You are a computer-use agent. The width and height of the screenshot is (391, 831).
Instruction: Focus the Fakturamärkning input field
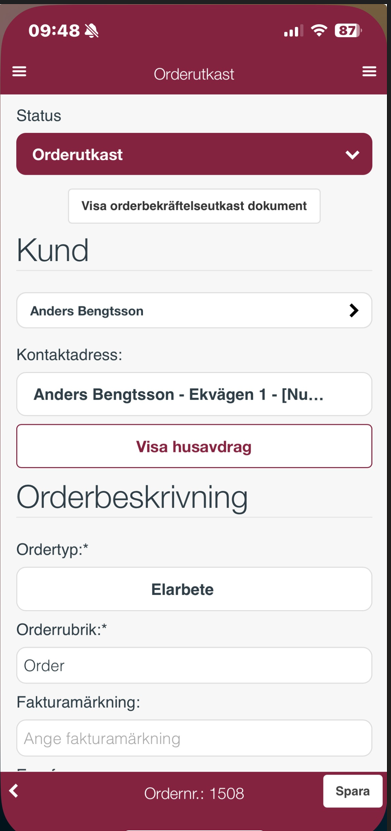point(194,738)
